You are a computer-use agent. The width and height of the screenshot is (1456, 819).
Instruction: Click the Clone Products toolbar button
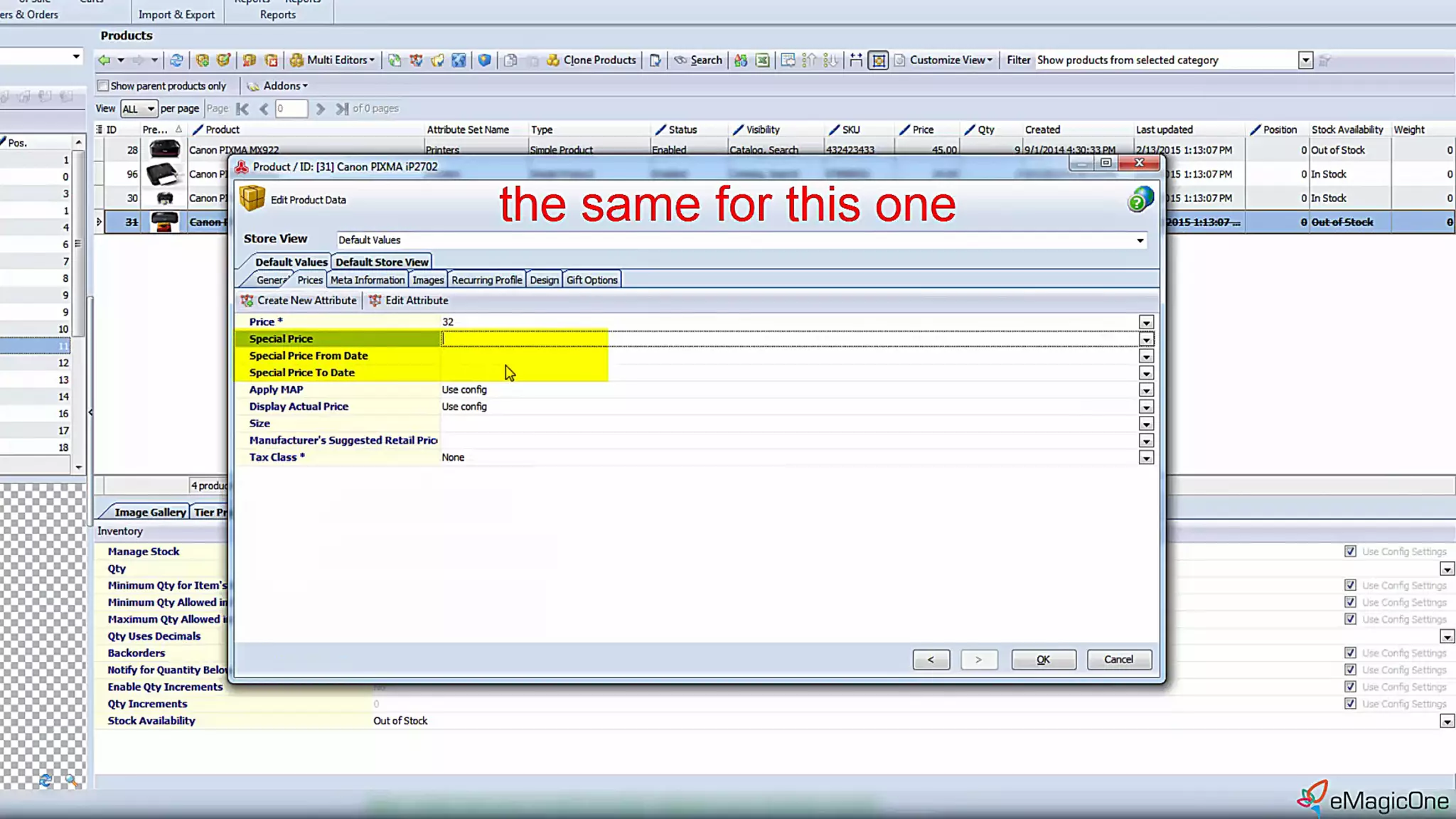pos(591,60)
